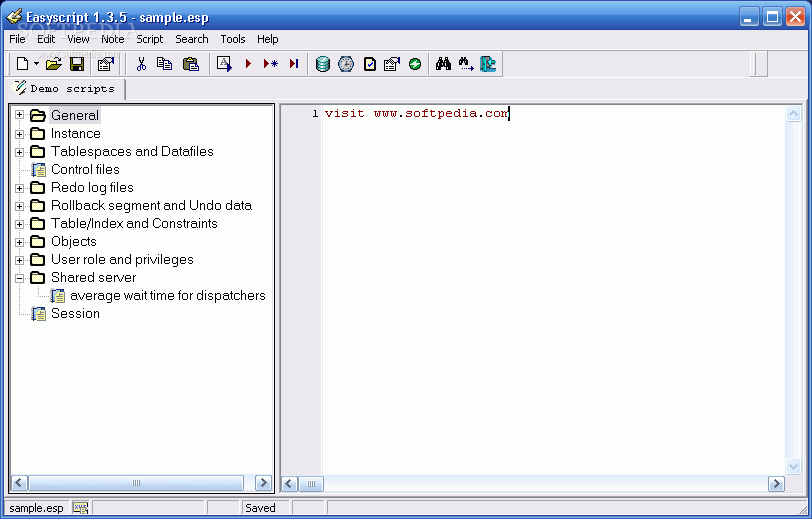This screenshot has width=812, height=519.
Task: Expand the General folder node
Action: point(20,115)
